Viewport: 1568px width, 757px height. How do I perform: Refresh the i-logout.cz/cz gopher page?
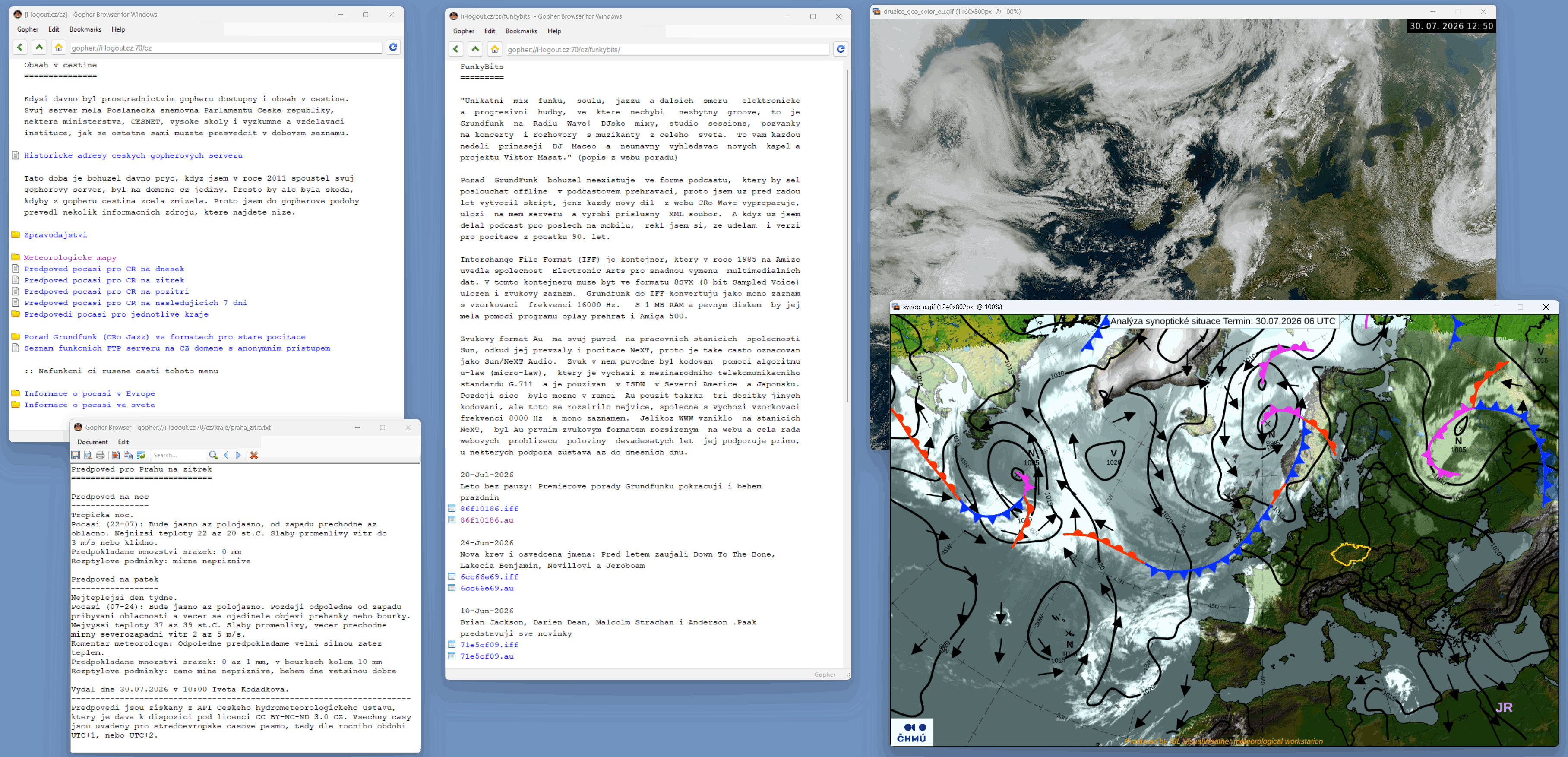[393, 48]
